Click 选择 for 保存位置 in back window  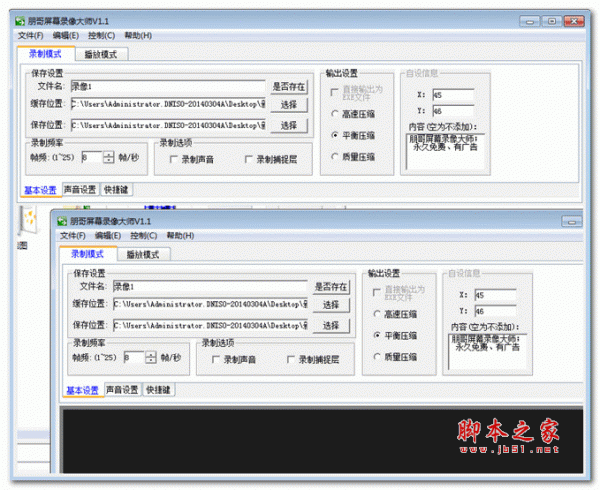[x=289, y=125]
